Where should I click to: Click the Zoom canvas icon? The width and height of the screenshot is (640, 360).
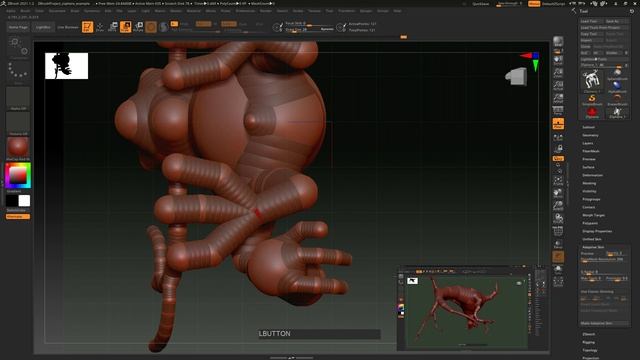coord(558,73)
